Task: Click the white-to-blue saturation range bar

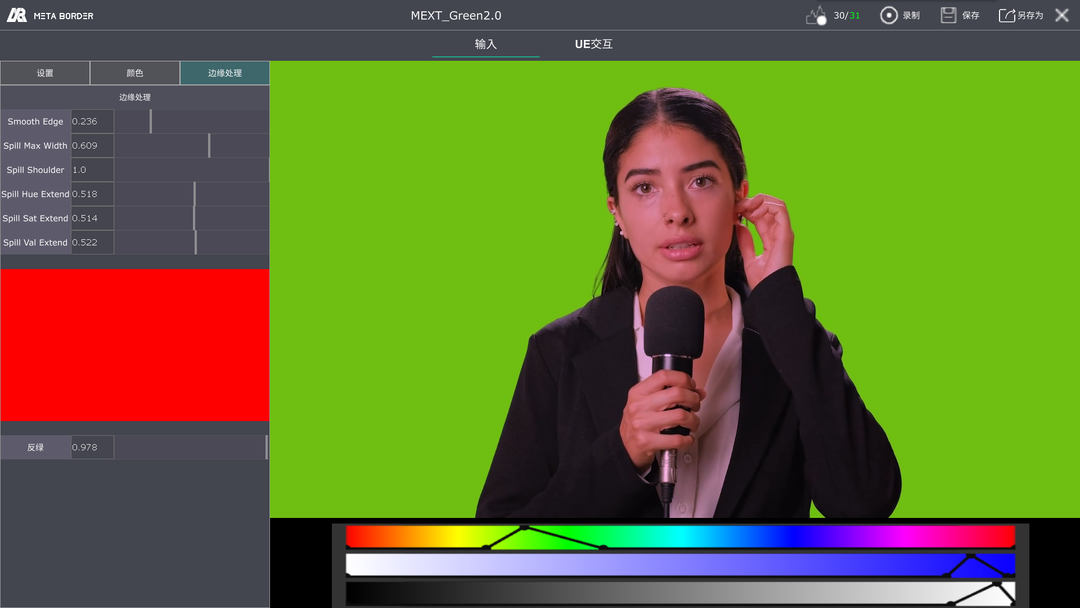Action: click(x=681, y=565)
